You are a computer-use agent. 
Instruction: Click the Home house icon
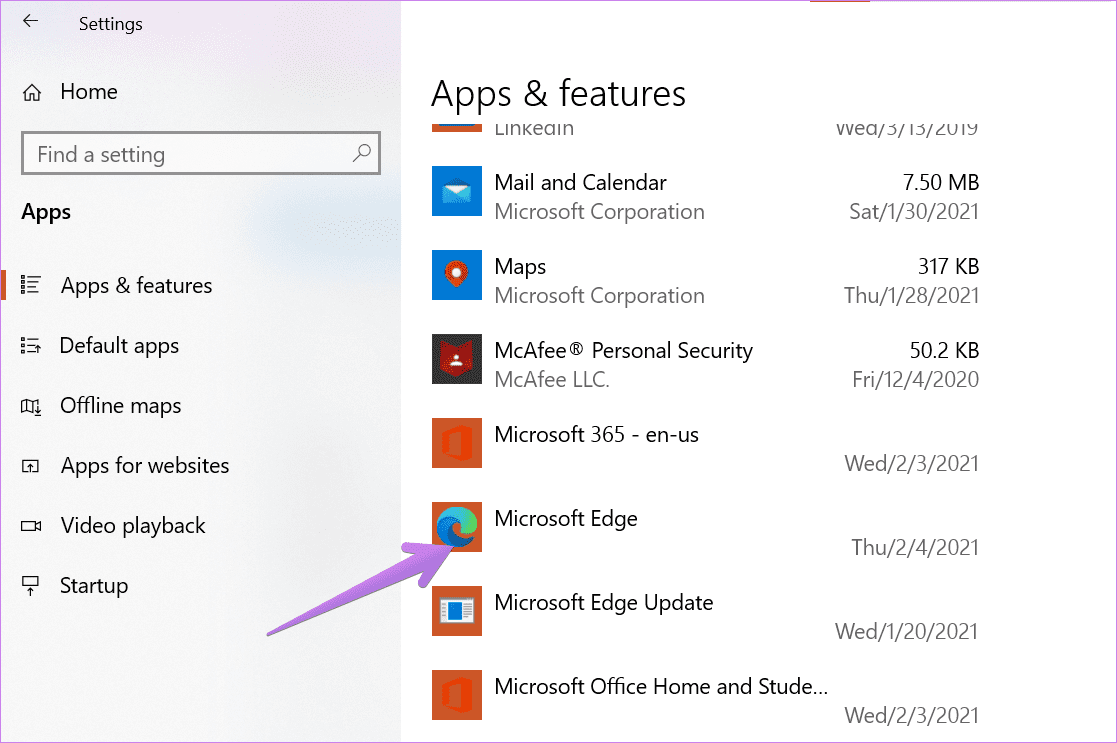tap(32, 93)
